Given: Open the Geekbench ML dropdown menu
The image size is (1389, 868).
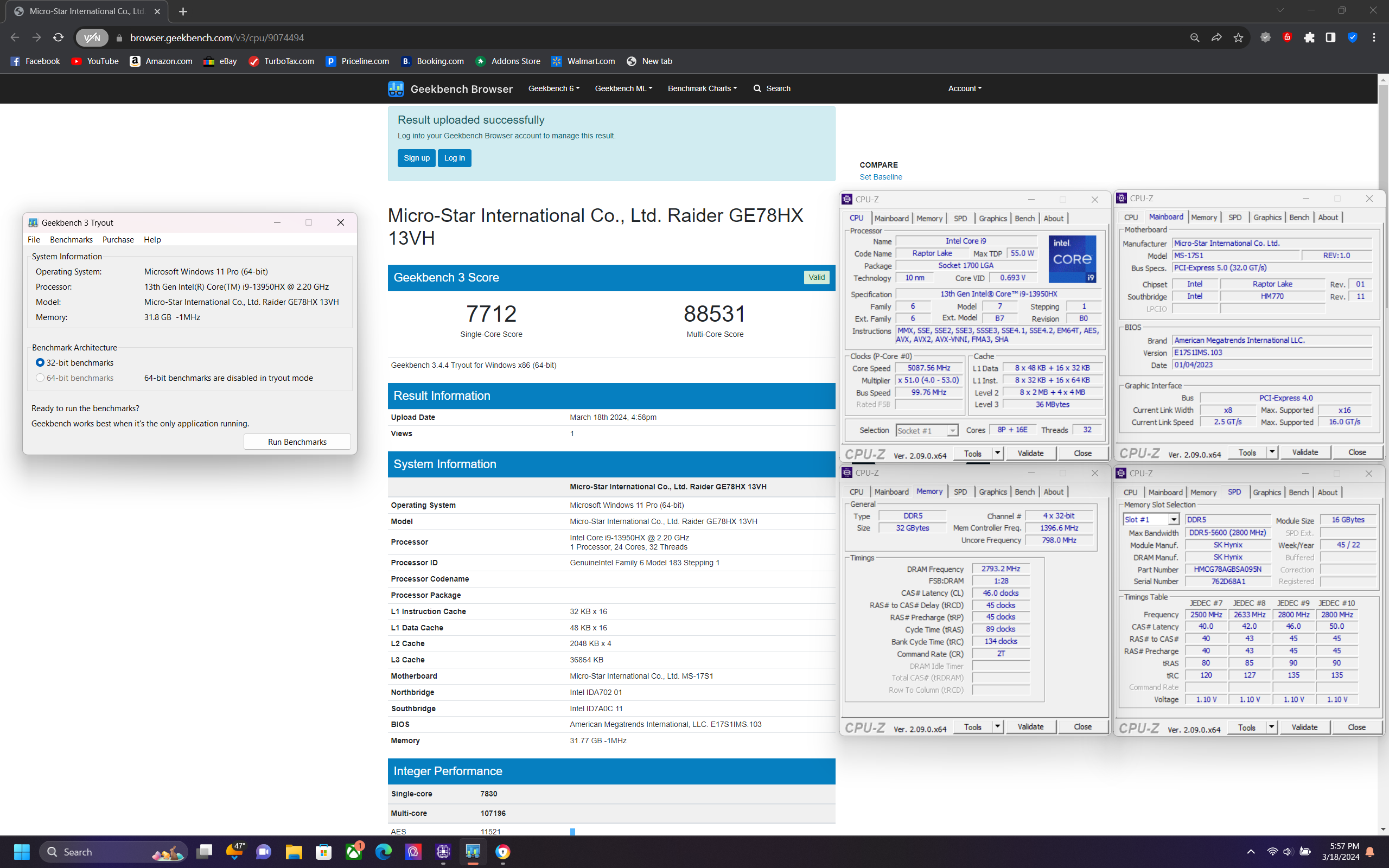Looking at the screenshot, I should (x=623, y=88).
